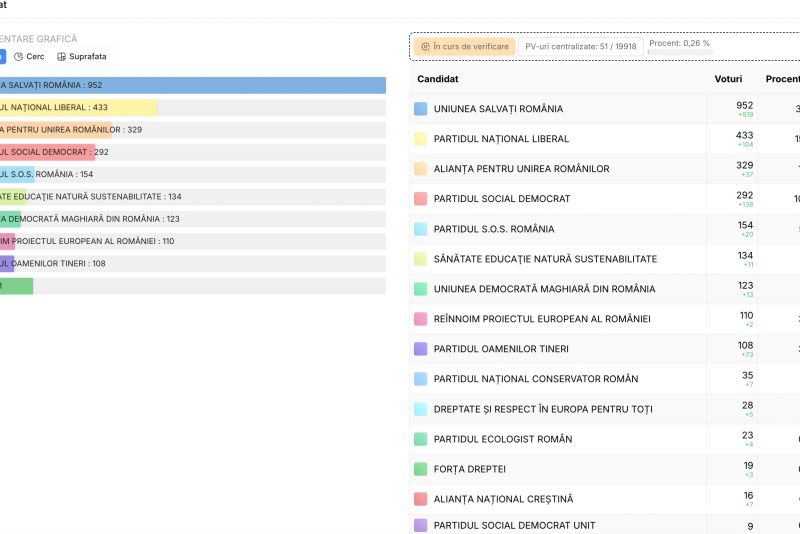The width and height of the screenshot is (800, 534).
Task: Switch to the Cerc pie chart view
Action: pos(31,57)
